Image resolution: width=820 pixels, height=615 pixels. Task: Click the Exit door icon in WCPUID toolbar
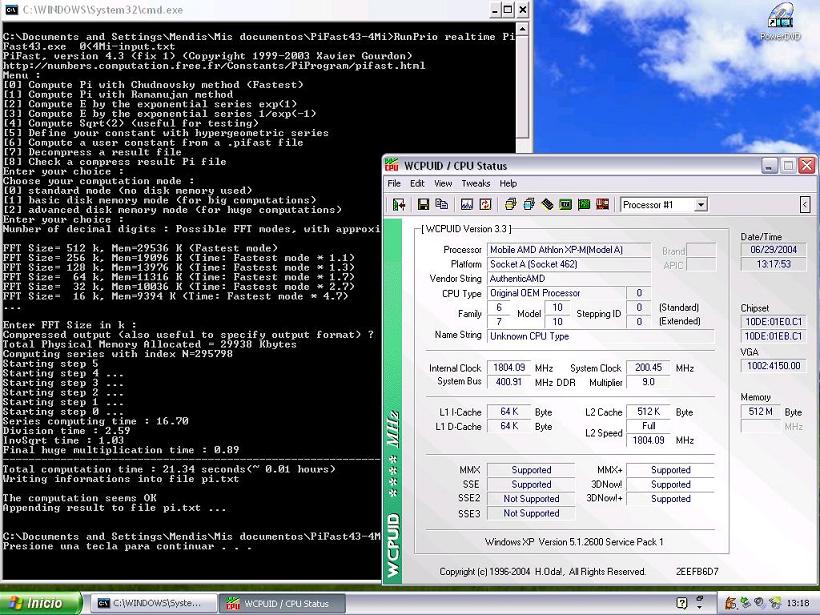[x=399, y=205]
